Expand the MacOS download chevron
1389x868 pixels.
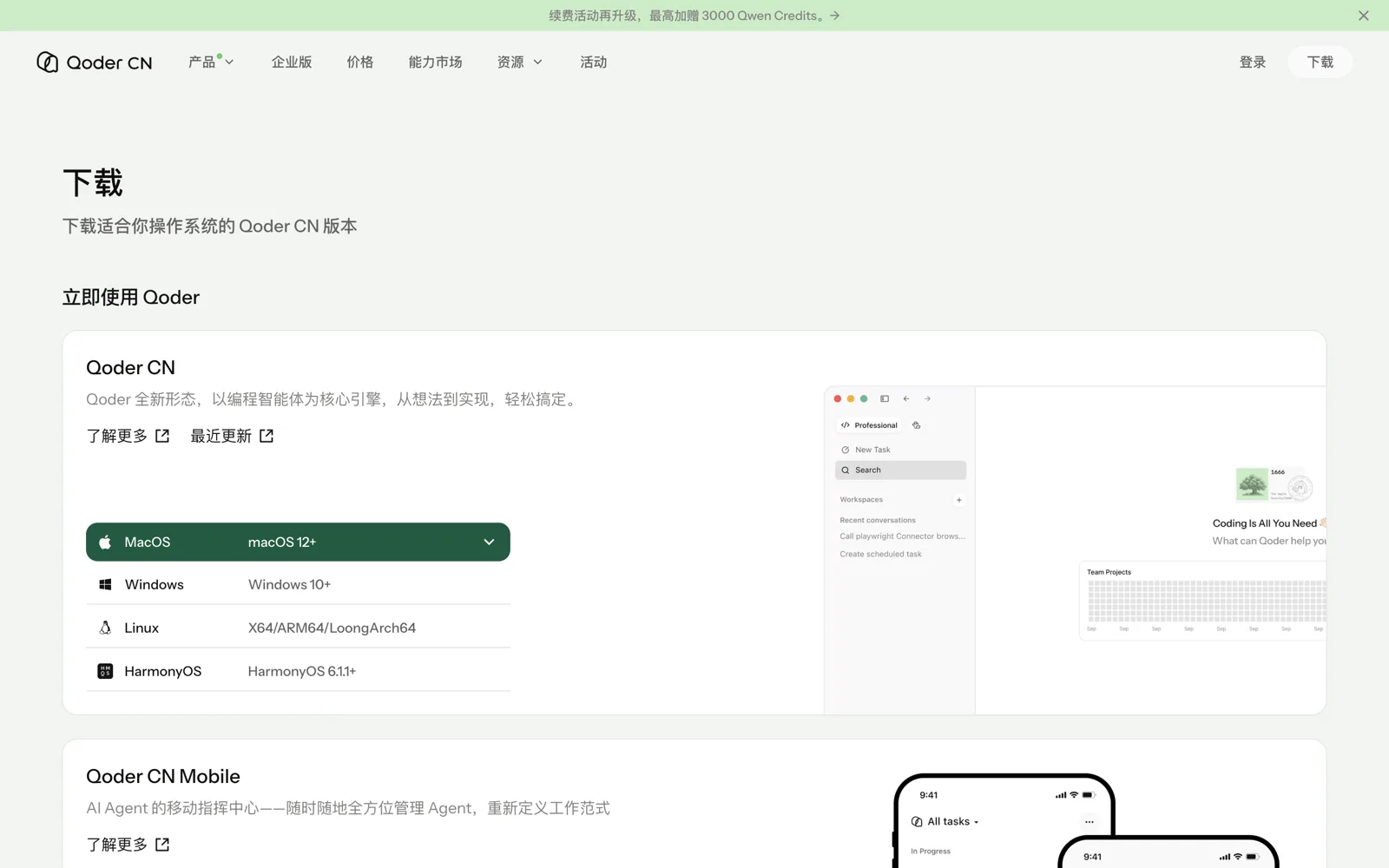489,542
